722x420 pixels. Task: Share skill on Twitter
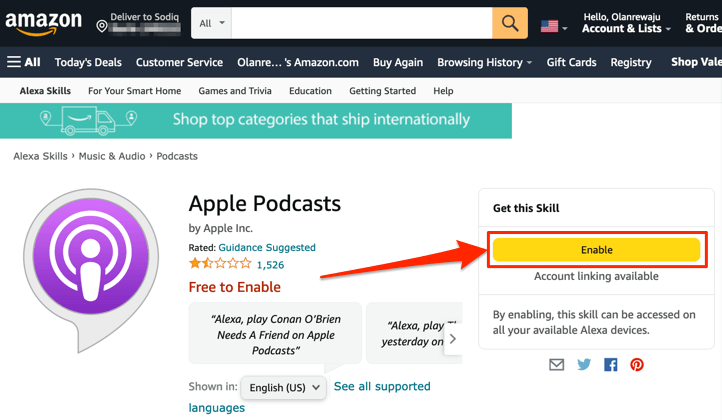point(584,365)
